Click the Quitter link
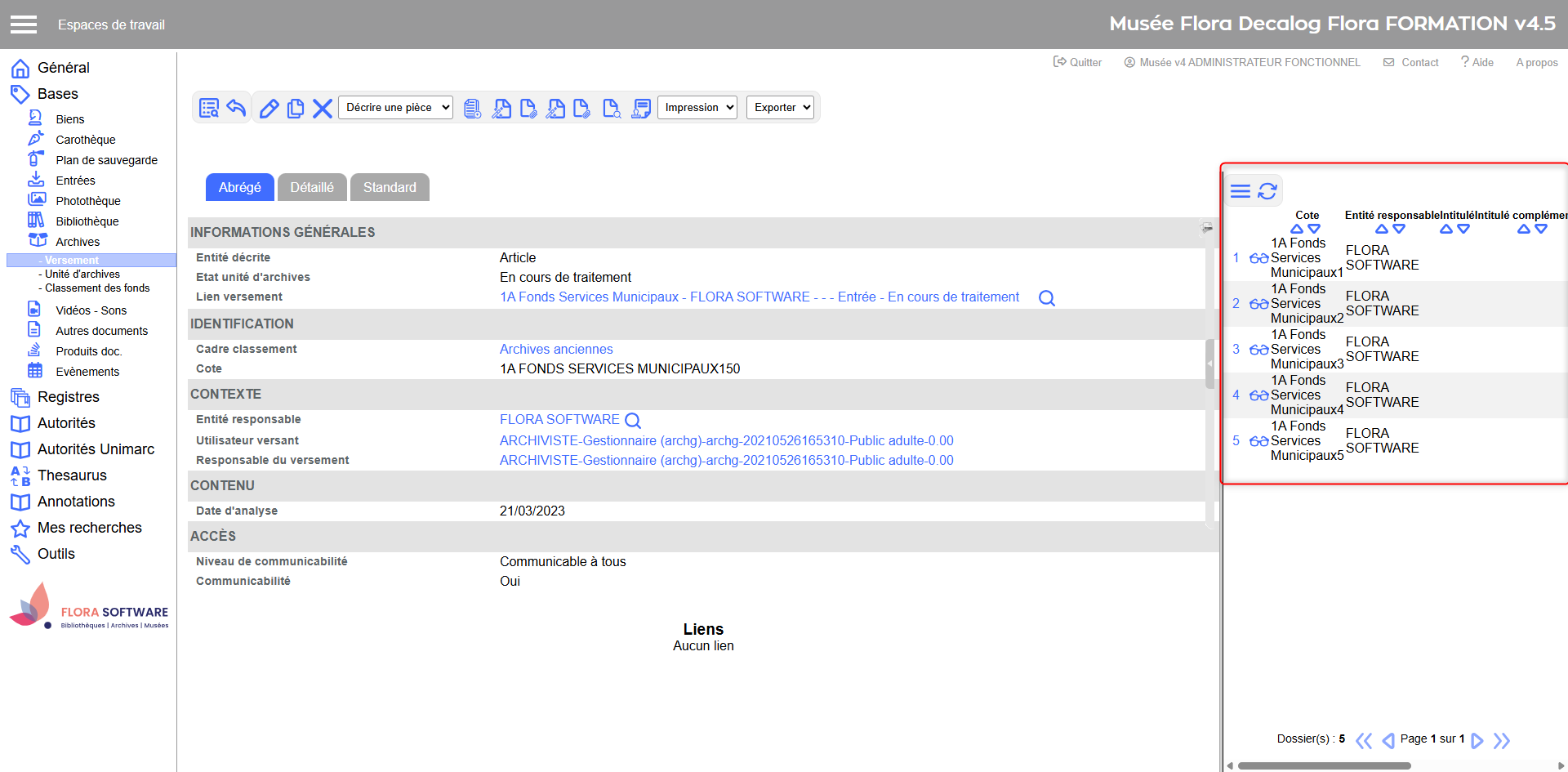This screenshot has height=772, width=1568. pos(1078,62)
